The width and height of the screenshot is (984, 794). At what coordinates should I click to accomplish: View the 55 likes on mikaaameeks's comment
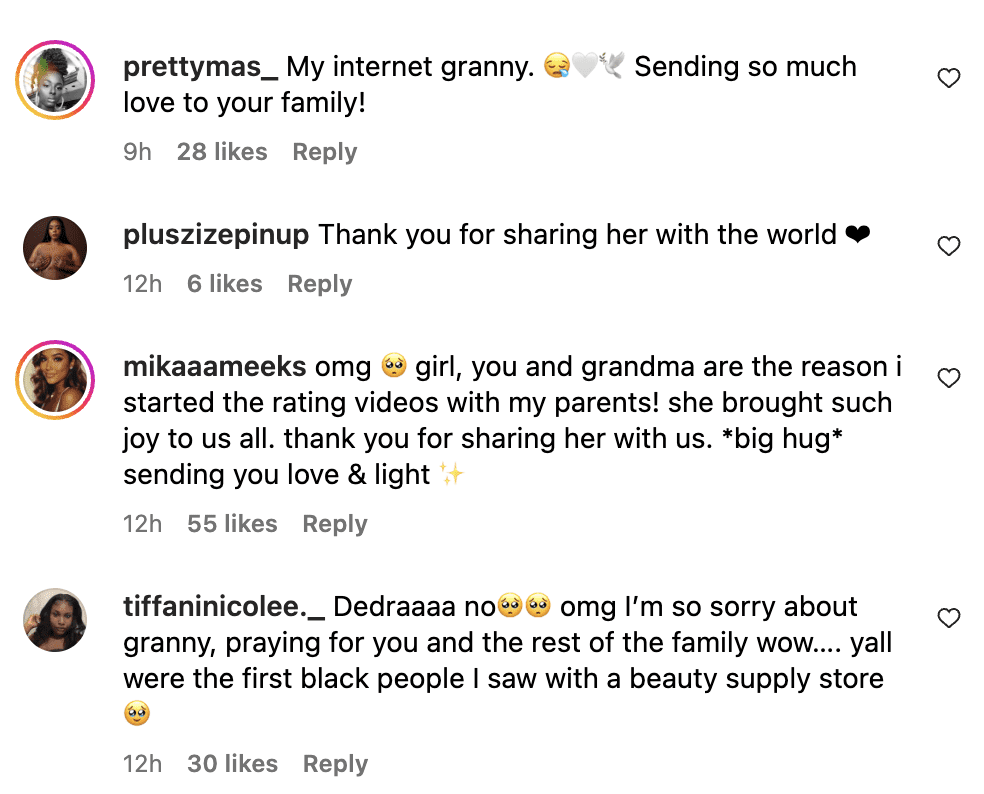point(232,523)
